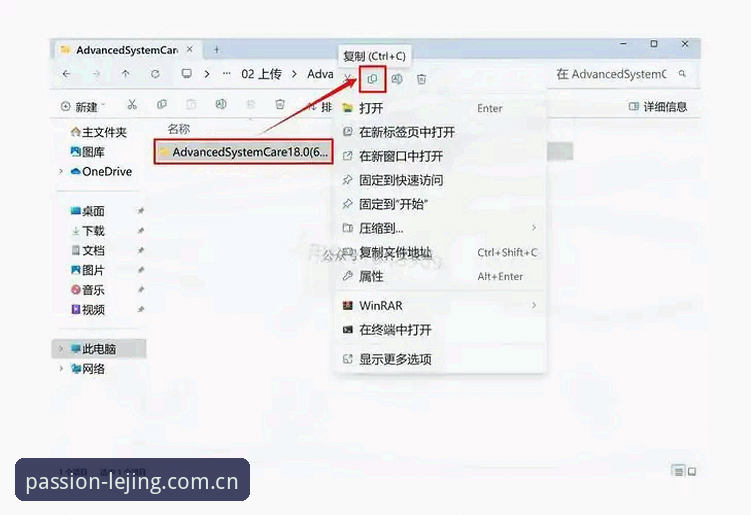Unpin 视频 using its pin icon

pos(141,309)
